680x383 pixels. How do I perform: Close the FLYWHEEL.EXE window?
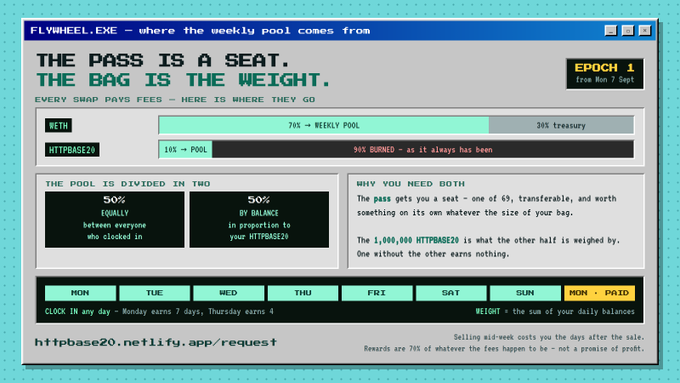645,31
